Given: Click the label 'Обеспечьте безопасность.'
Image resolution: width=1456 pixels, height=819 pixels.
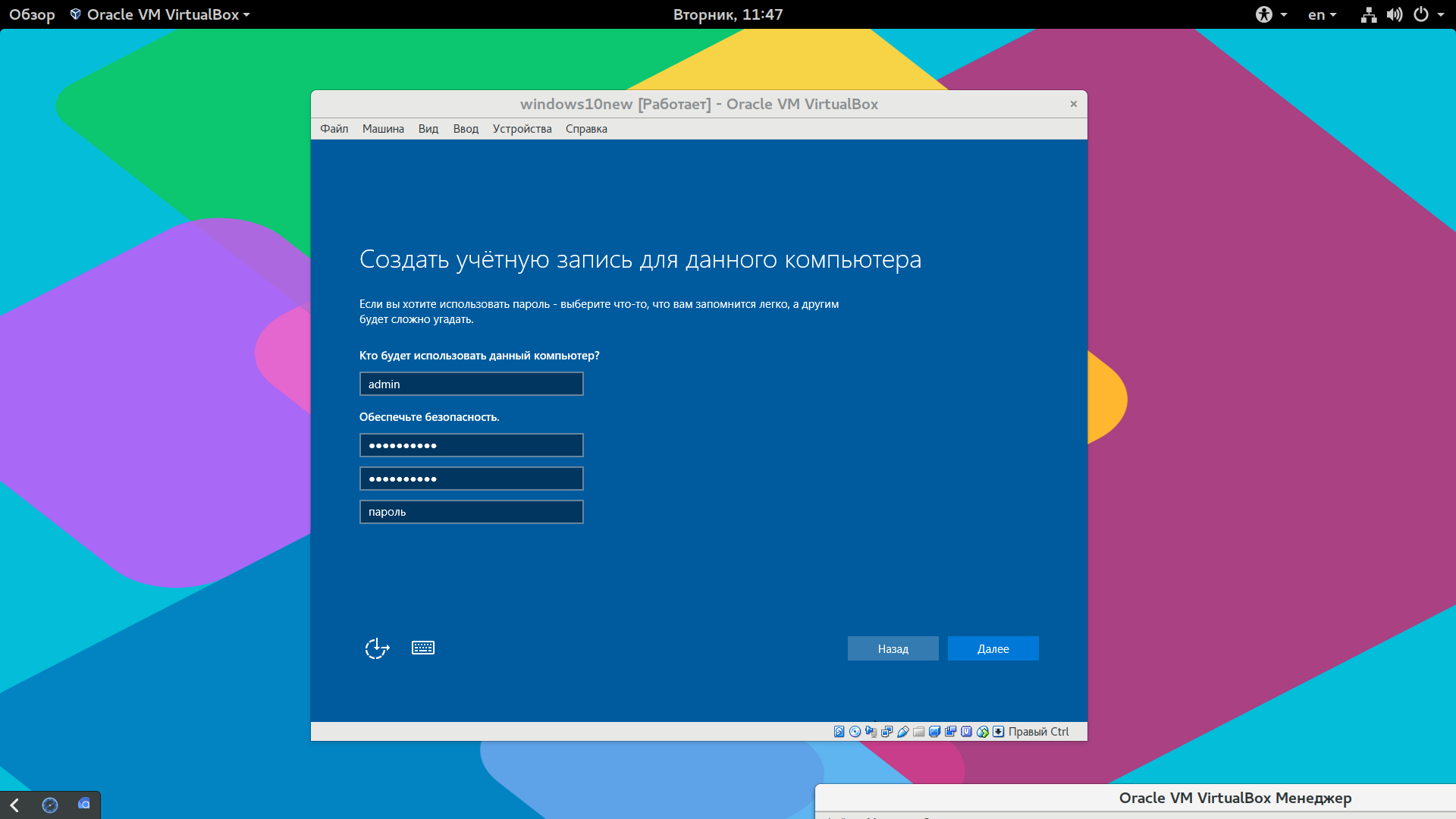Looking at the screenshot, I should 429,417.
